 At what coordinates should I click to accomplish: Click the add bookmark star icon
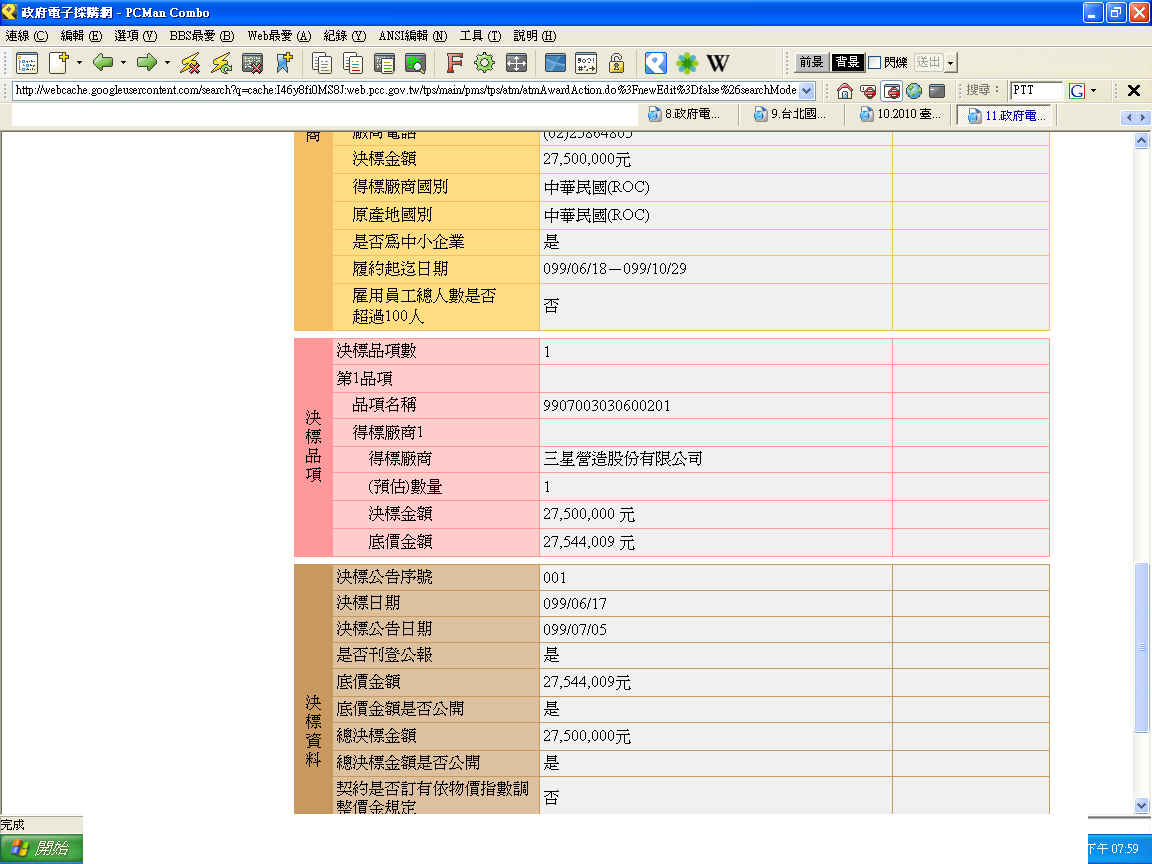[x=284, y=63]
